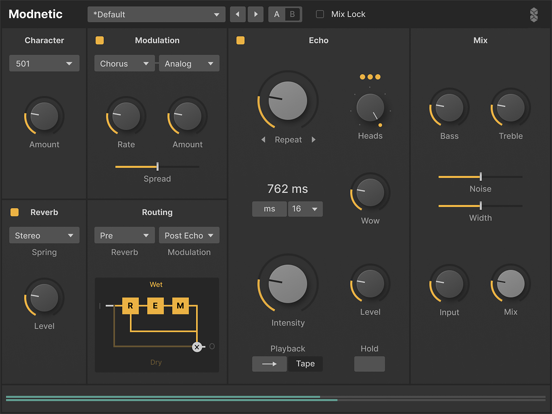Click the Character Amount knob
Viewport: 552px width, 414px height.
tap(44, 116)
